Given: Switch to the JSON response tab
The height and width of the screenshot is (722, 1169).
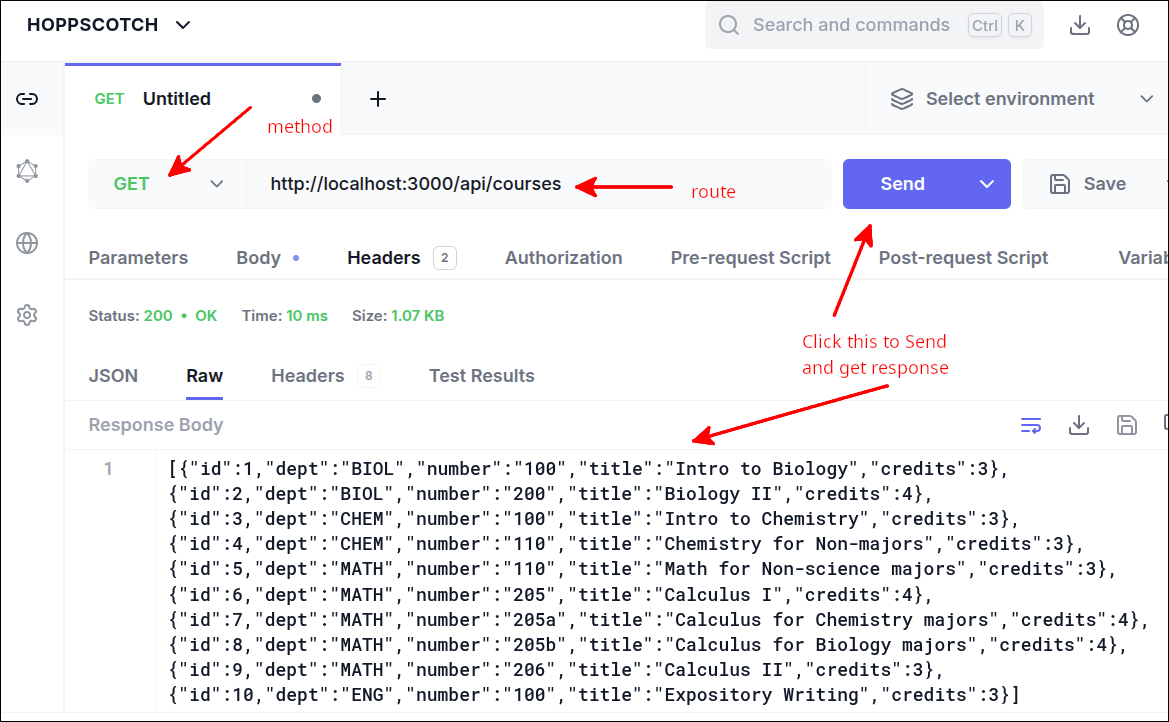Looking at the screenshot, I should coord(113,376).
